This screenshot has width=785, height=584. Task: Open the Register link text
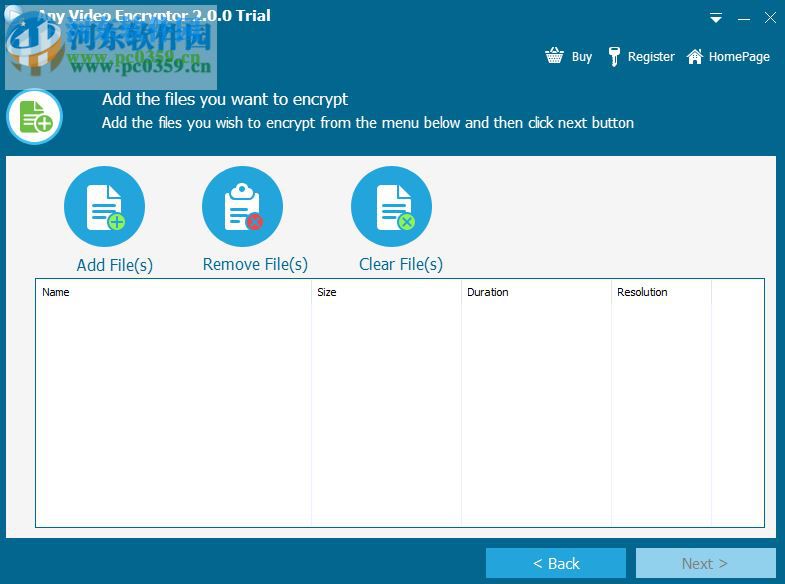click(x=651, y=57)
